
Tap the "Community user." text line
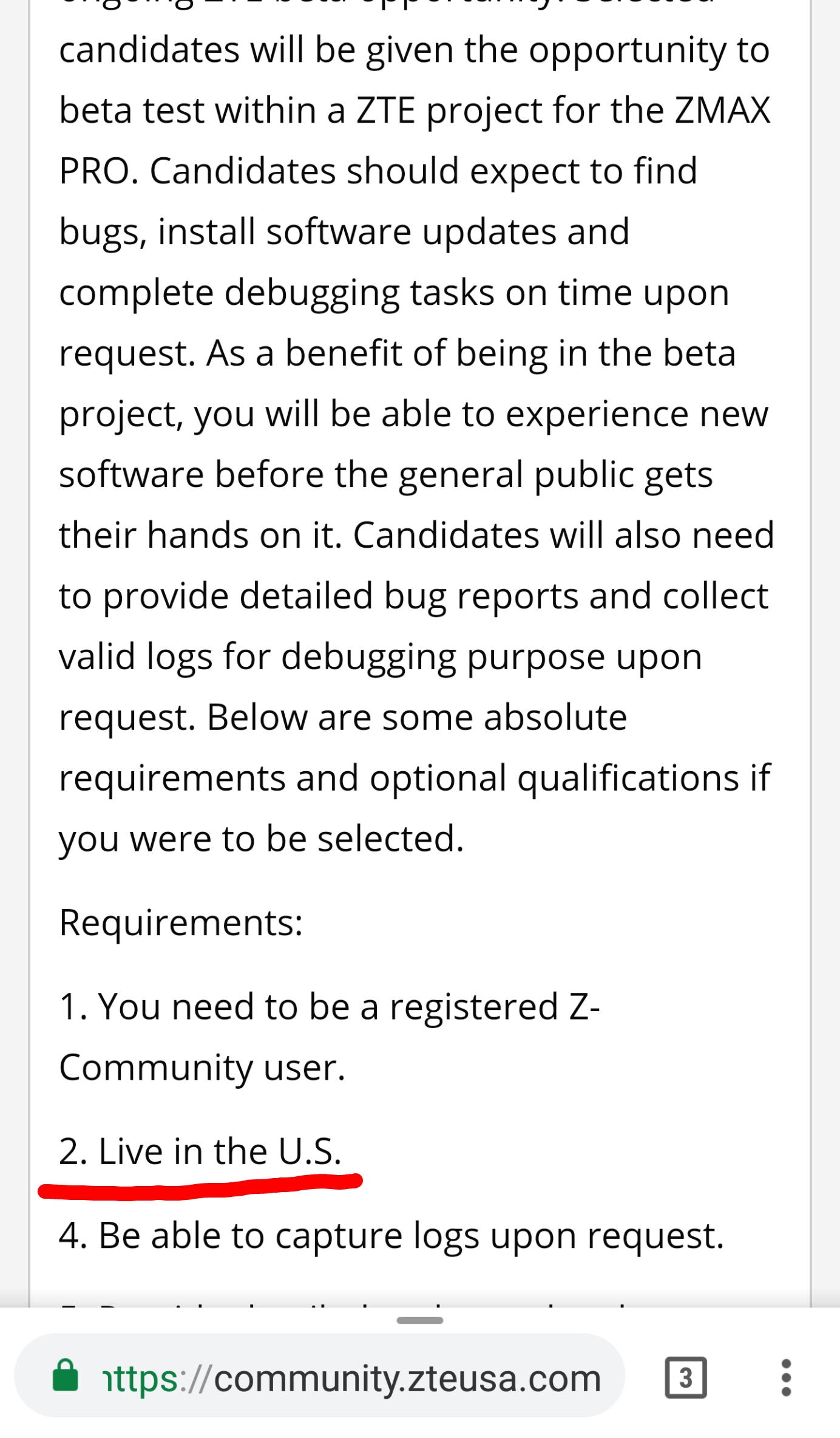202,1068
